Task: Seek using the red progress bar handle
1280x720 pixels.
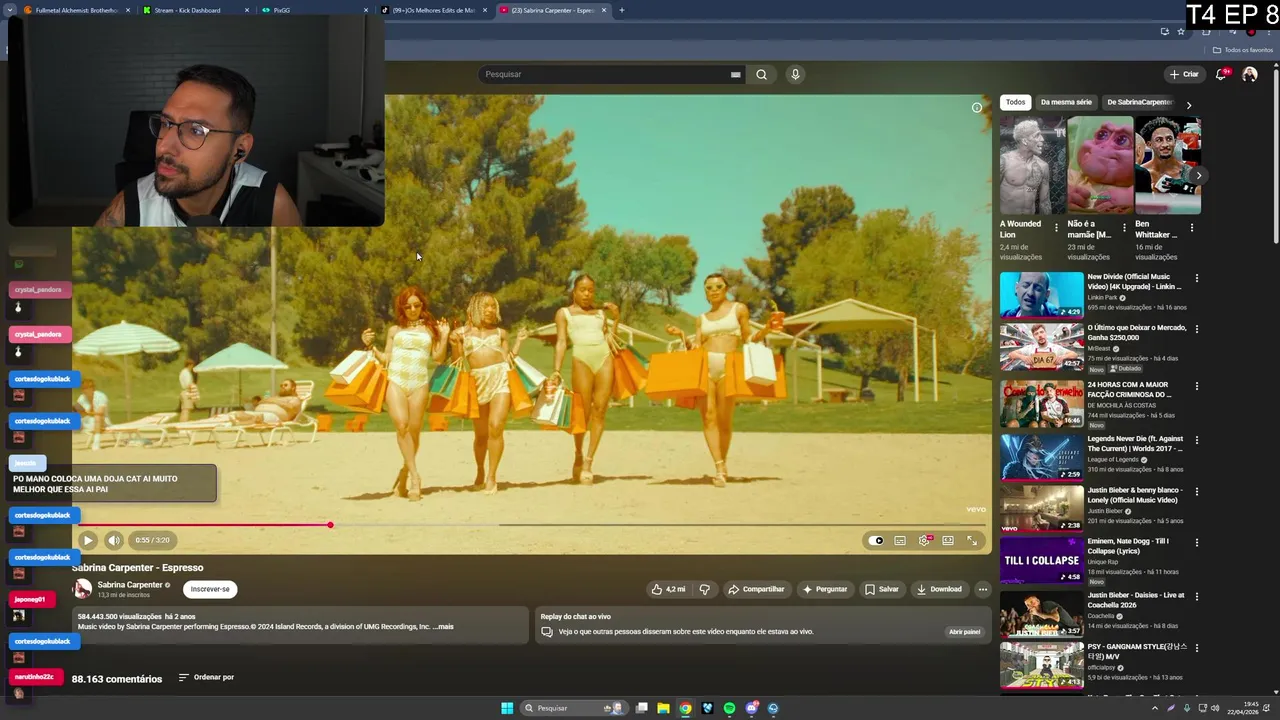Action: 330,525
